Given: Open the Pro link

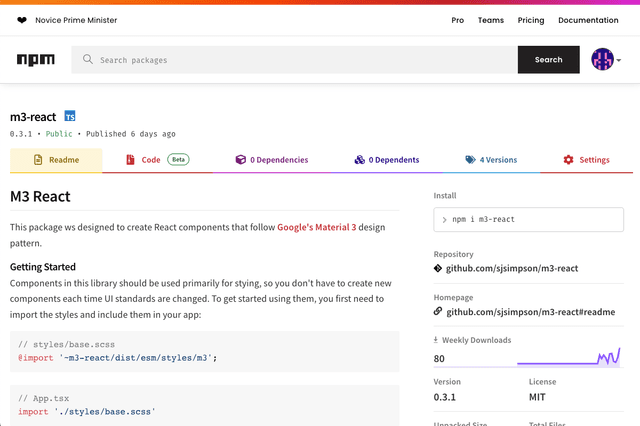Looking at the screenshot, I should pyautogui.click(x=458, y=20).
